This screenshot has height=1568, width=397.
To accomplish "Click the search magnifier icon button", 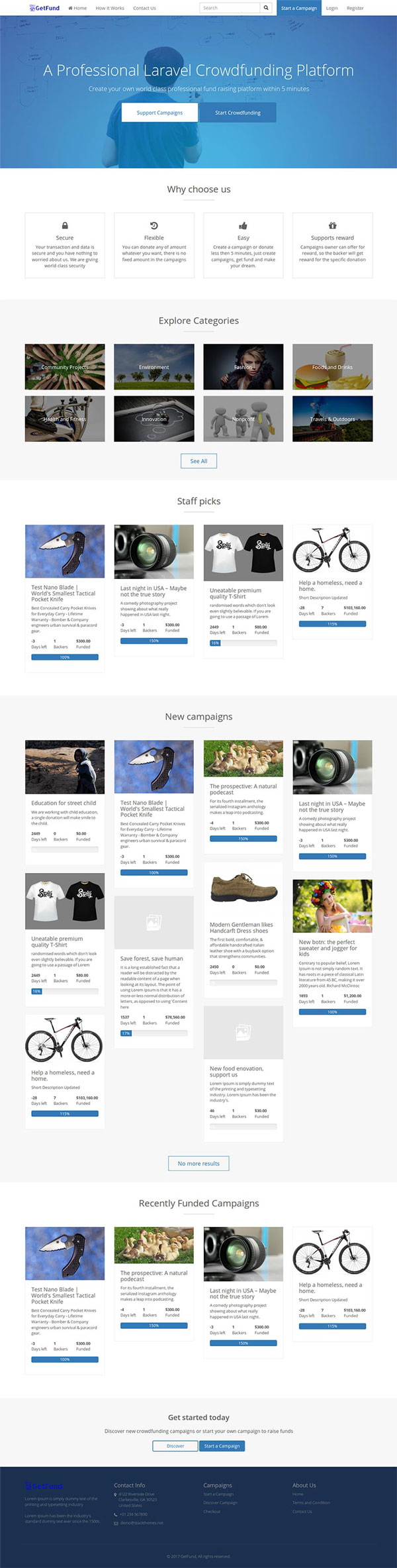I will coord(266,8).
